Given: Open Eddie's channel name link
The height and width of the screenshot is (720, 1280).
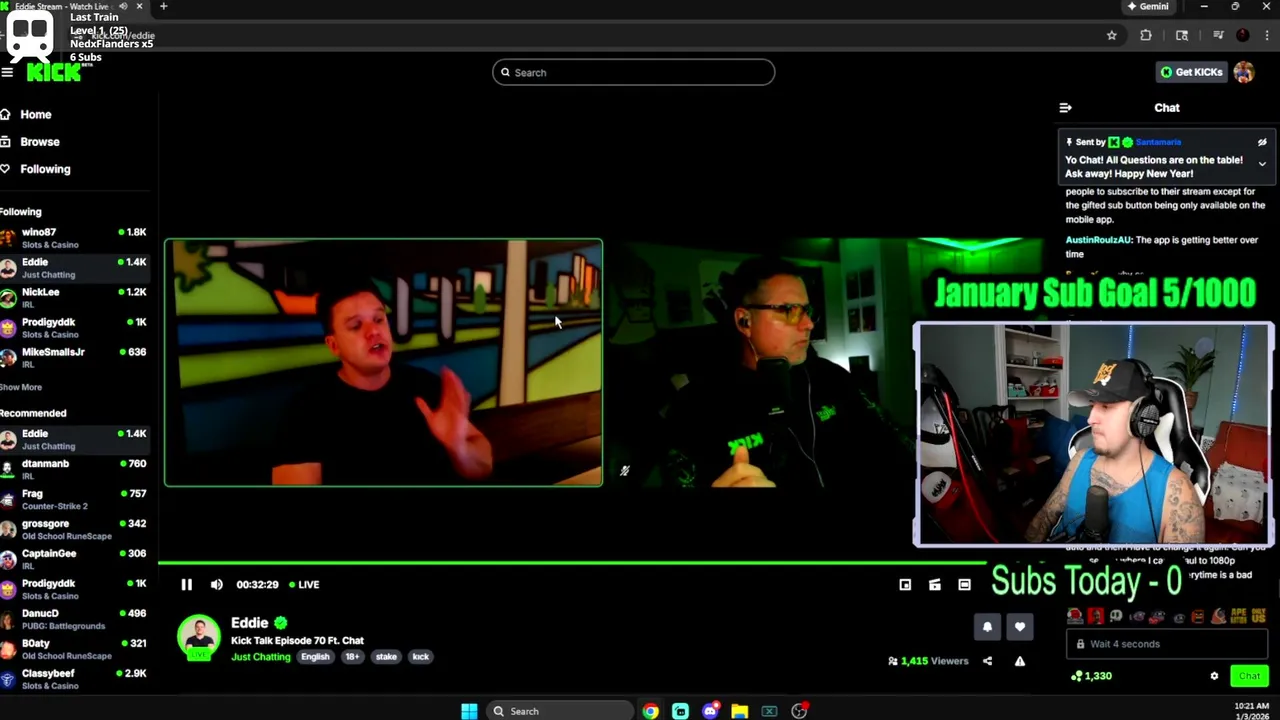Looking at the screenshot, I should 250,623.
